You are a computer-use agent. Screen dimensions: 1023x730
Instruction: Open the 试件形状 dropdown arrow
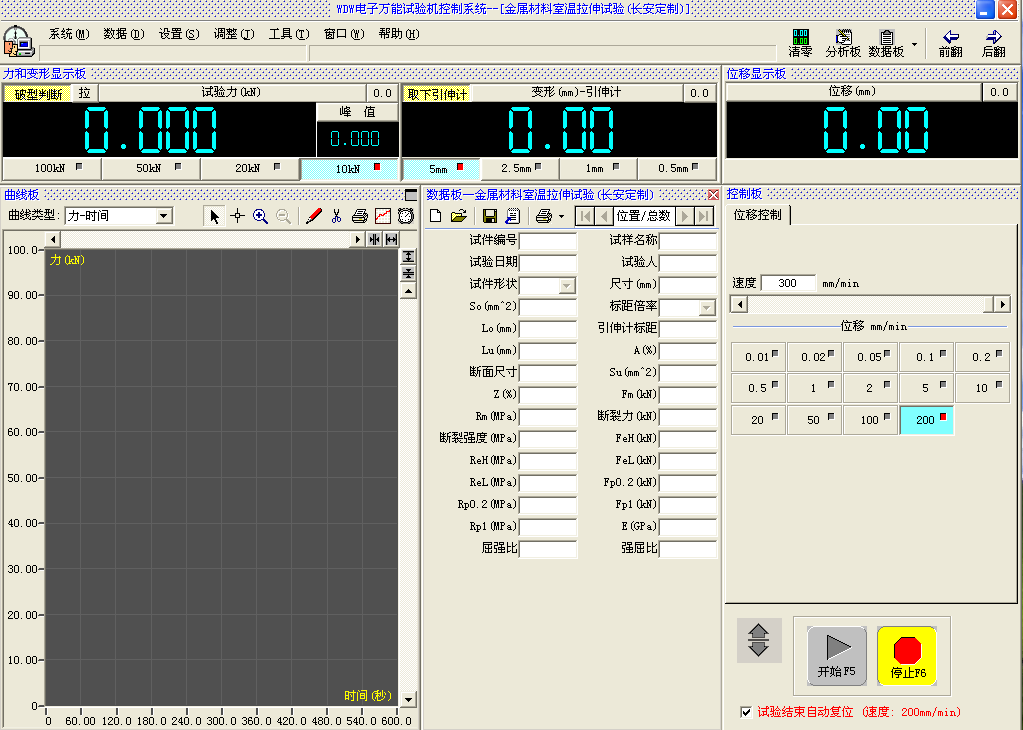coord(567,285)
